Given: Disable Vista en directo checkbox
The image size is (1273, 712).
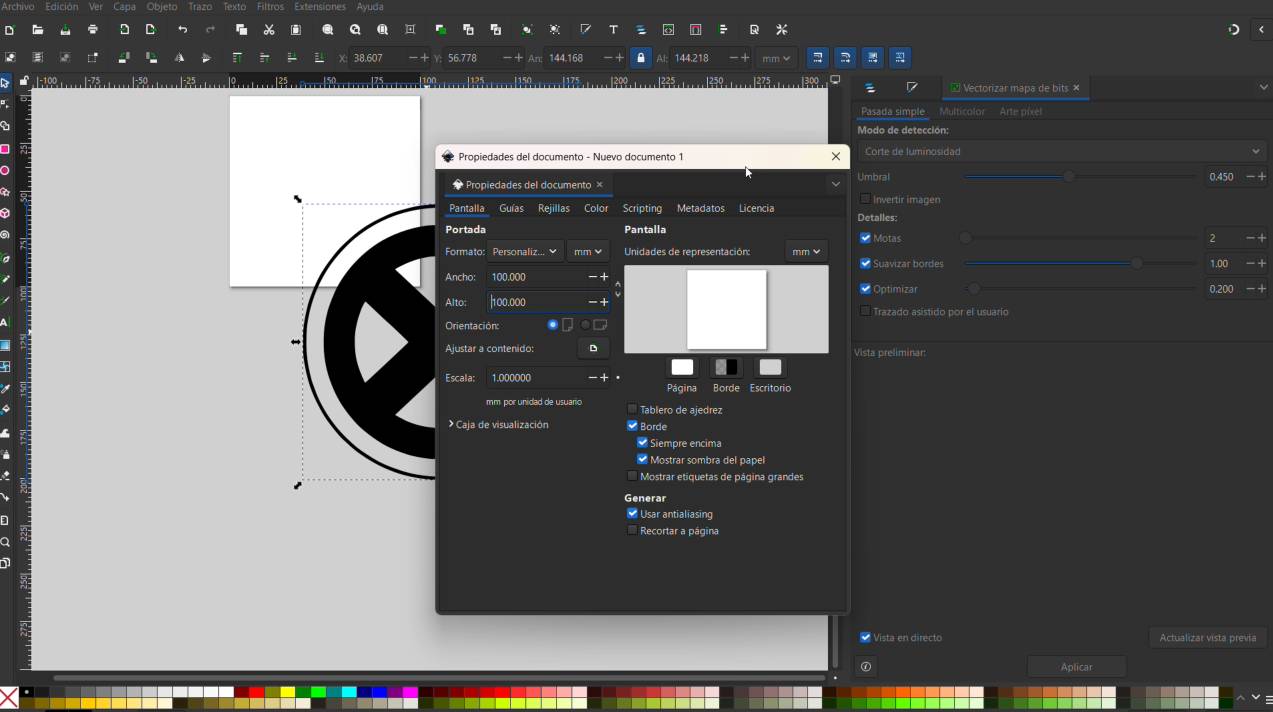Looking at the screenshot, I should point(866,637).
